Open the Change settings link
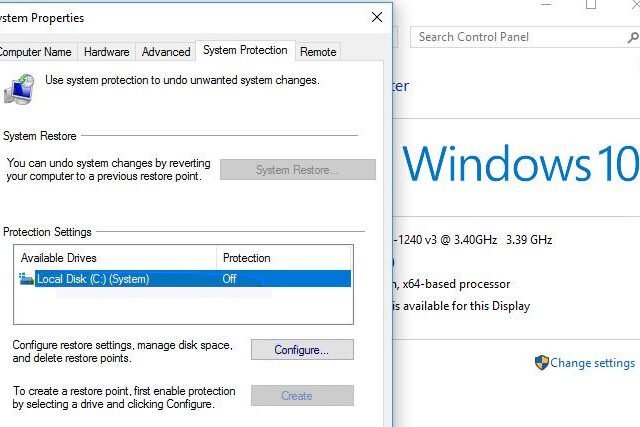Viewport: 640px width, 427px height. click(592, 363)
